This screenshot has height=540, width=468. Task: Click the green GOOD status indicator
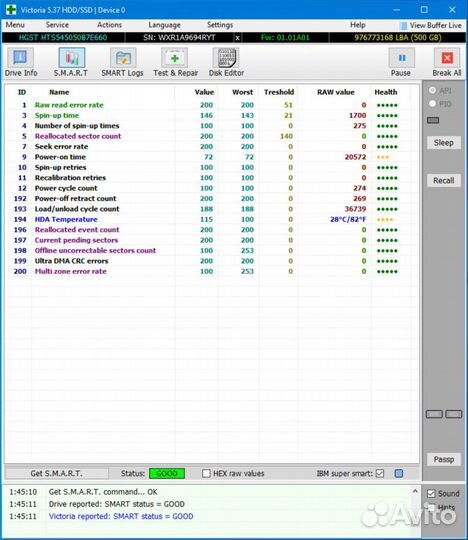[167, 474]
